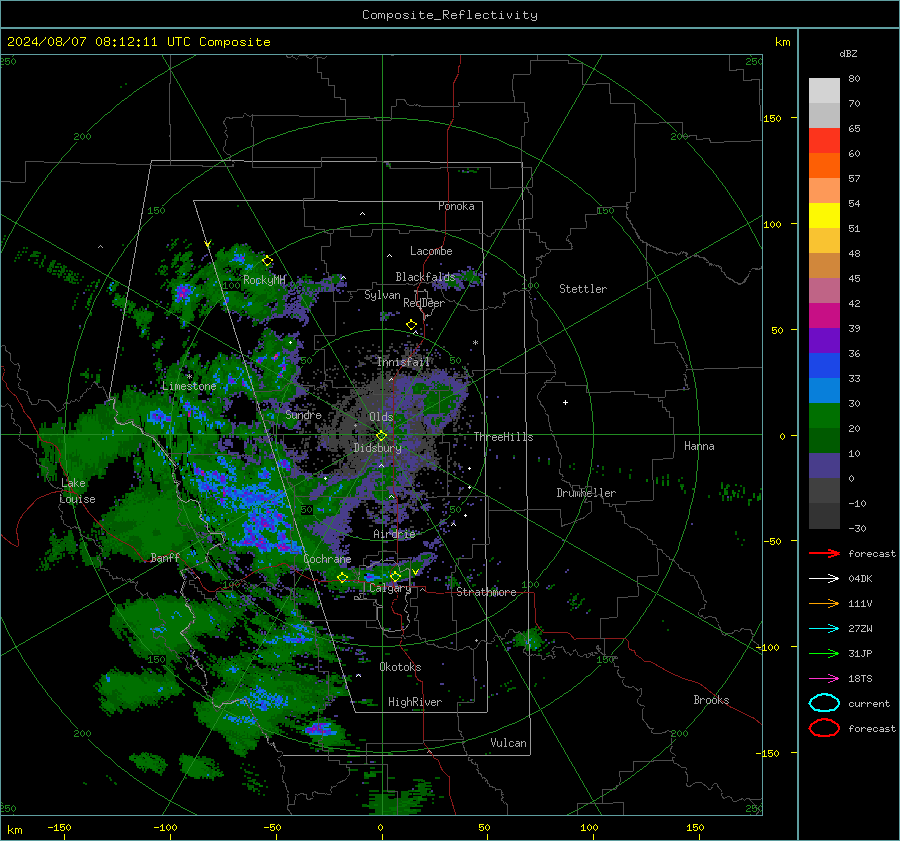
Task: Pick the green 31JP arrow legend icon
Action: coord(824,653)
